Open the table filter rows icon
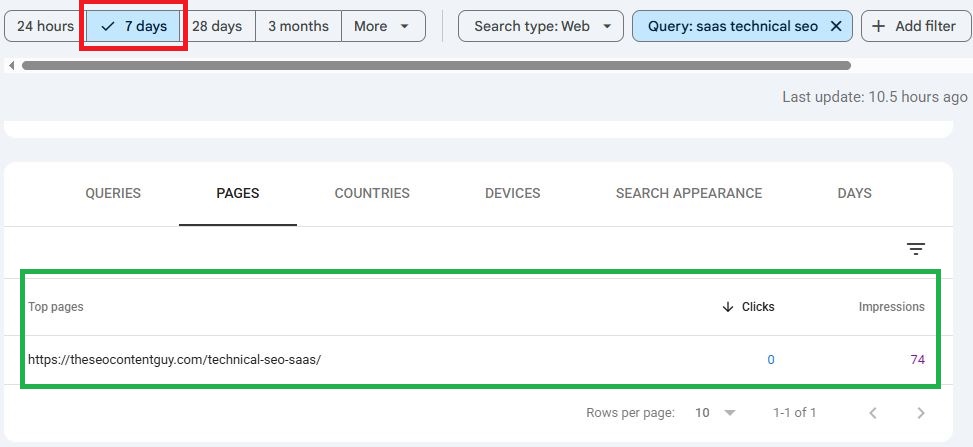The width and height of the screenshot is (973, 447). (915, 249)
